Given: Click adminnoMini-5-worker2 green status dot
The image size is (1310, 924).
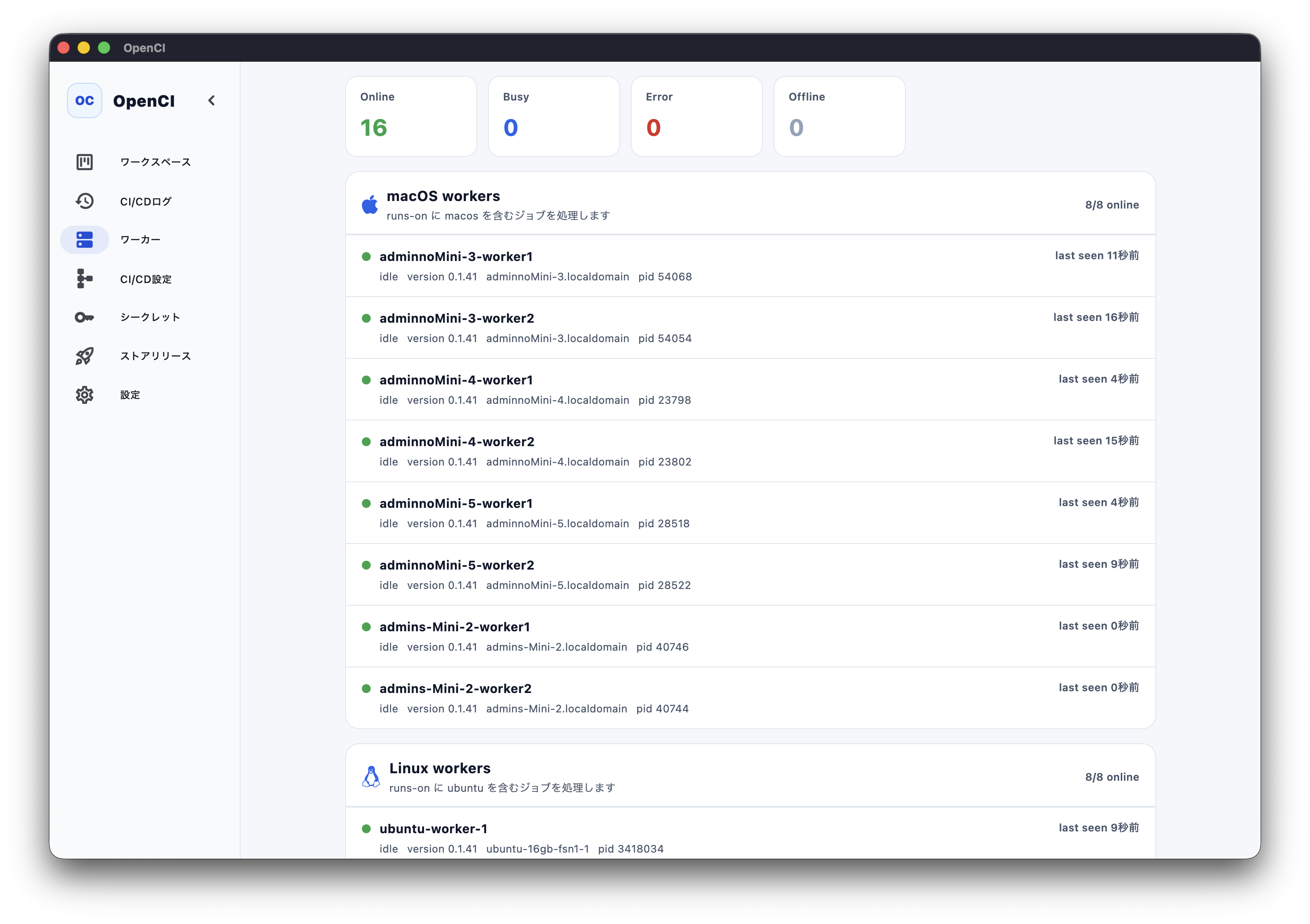Looking at the screenshot, I should [366, 565].
